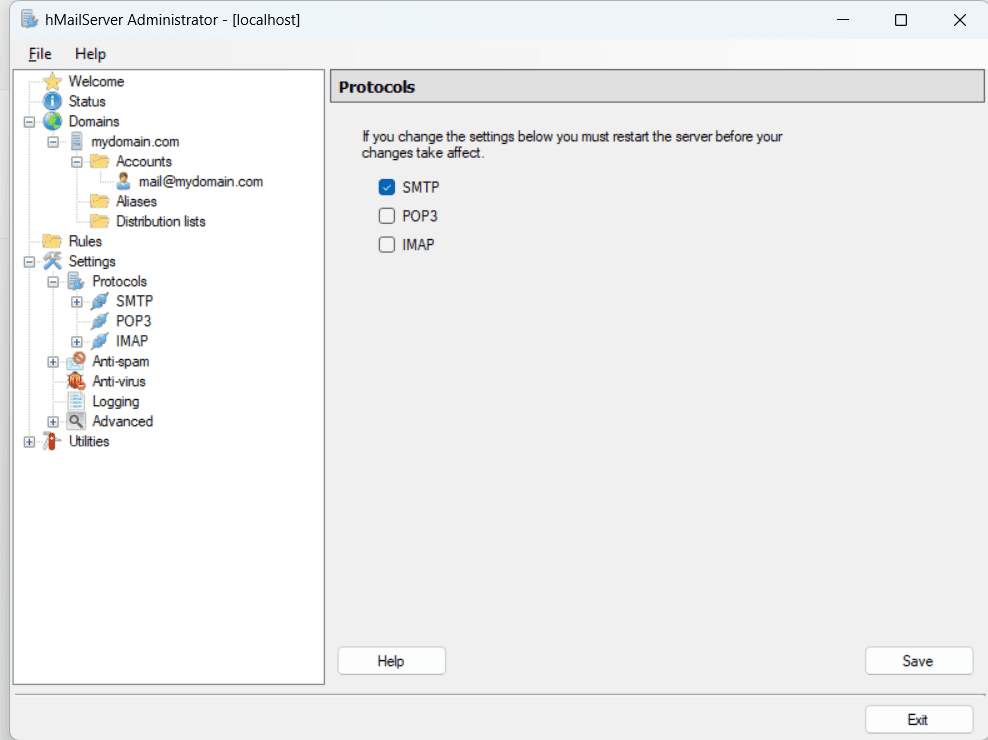Image resolution: width=988 pixels, height=740 pixels.
Task: Click the Logging icon under Settings
Action: point(75,401)
